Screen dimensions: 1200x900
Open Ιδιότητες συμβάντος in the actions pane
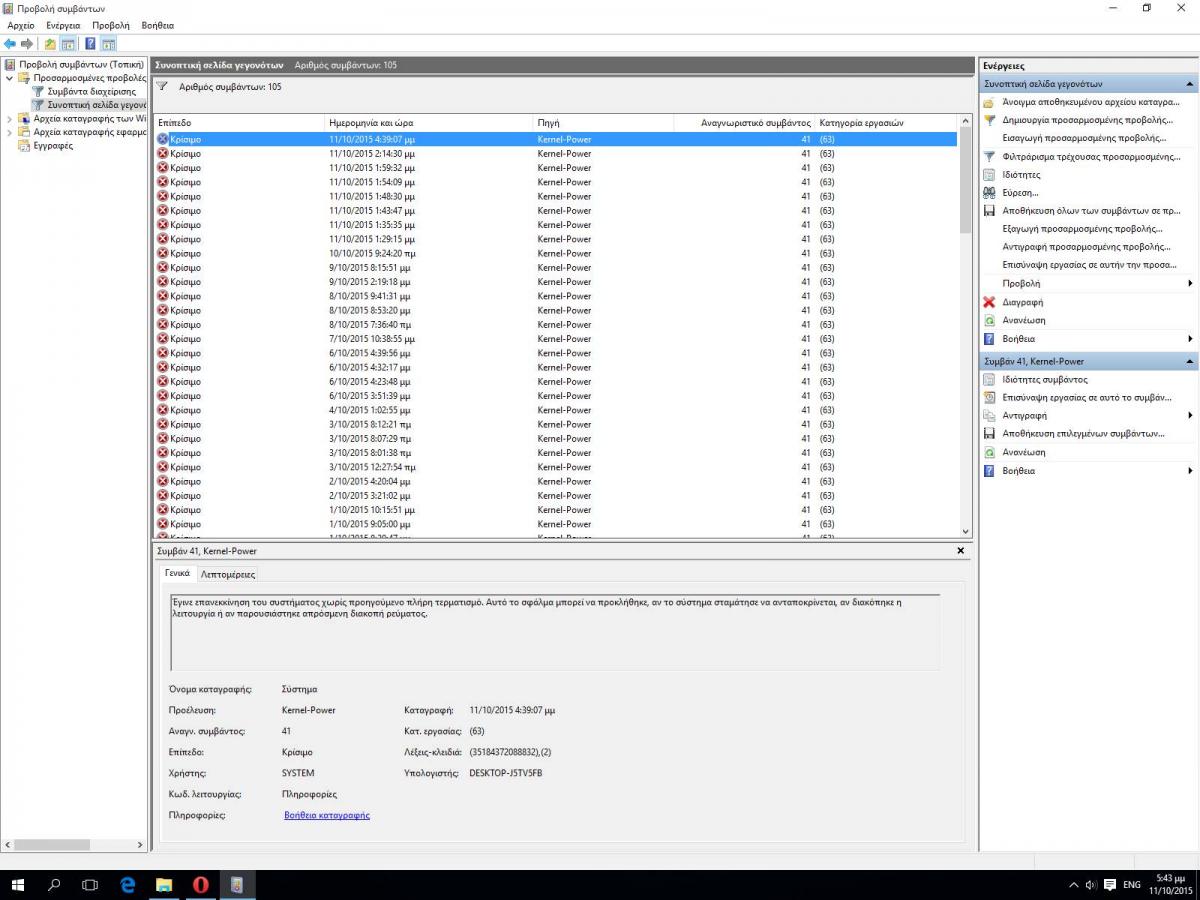click(1045, 380)
